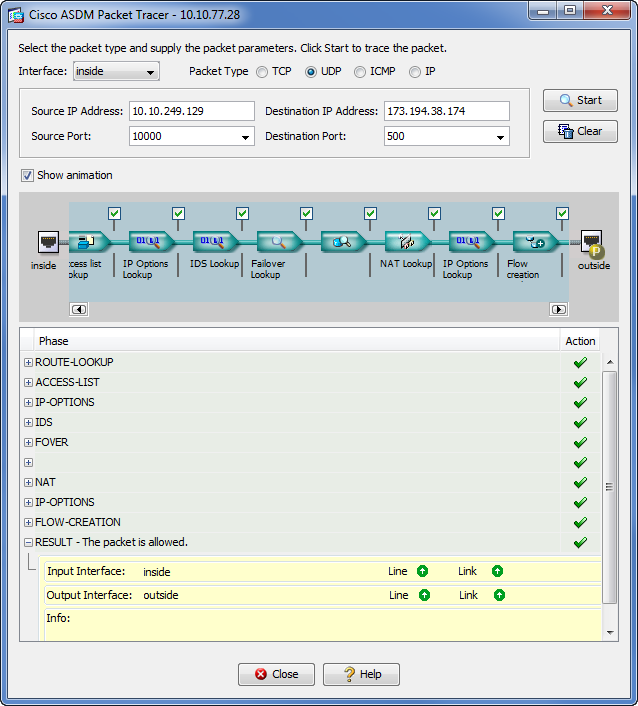Open the Destination Port dropdown
638x706 pixels.
coord(500,136)
